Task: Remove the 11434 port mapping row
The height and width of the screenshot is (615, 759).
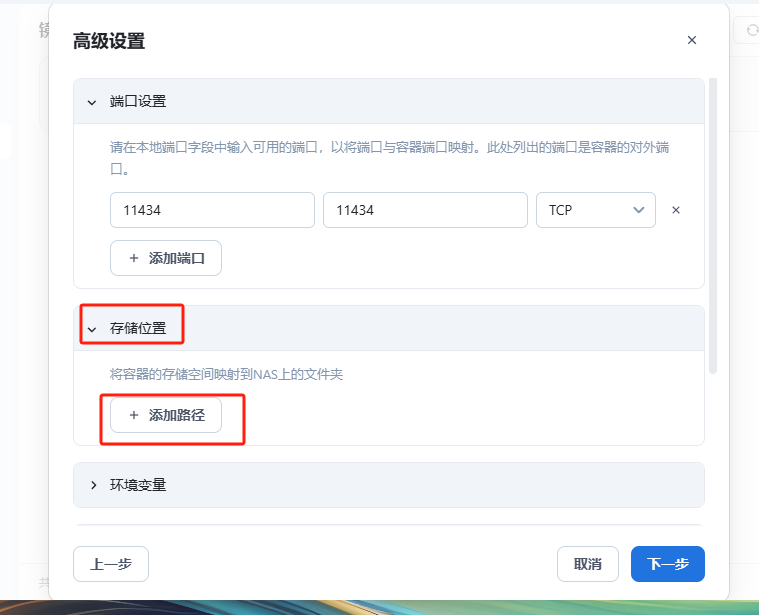Action: point(676,210)
